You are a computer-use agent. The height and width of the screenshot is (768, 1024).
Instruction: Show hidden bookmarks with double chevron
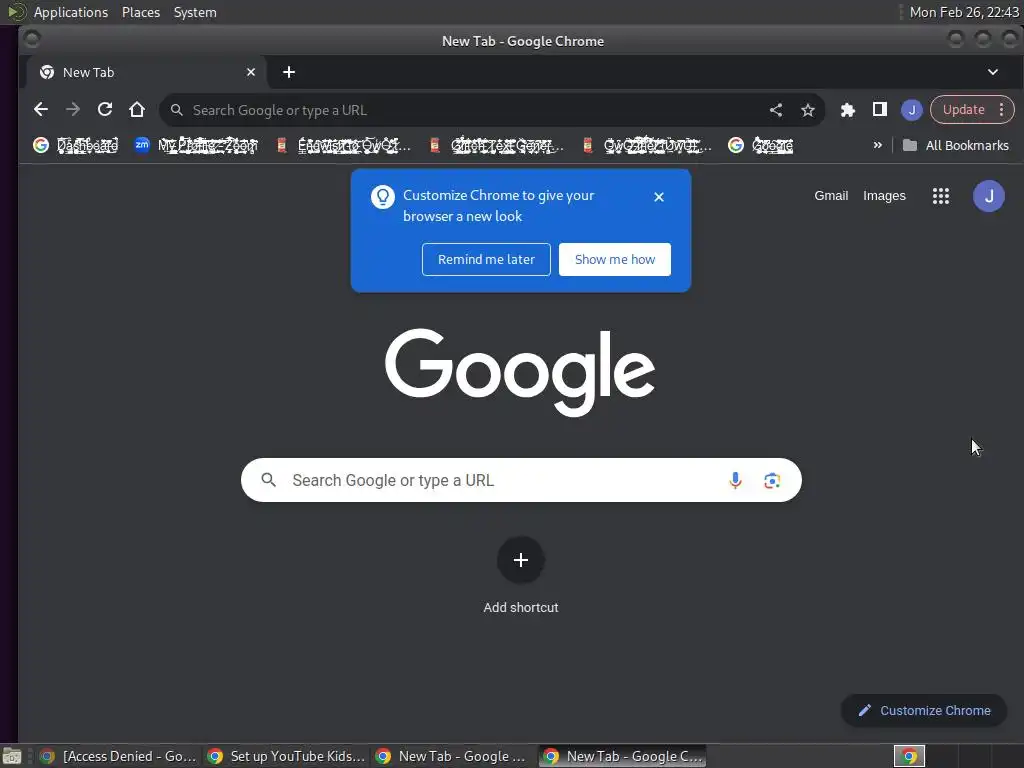(x=878, y=145)
